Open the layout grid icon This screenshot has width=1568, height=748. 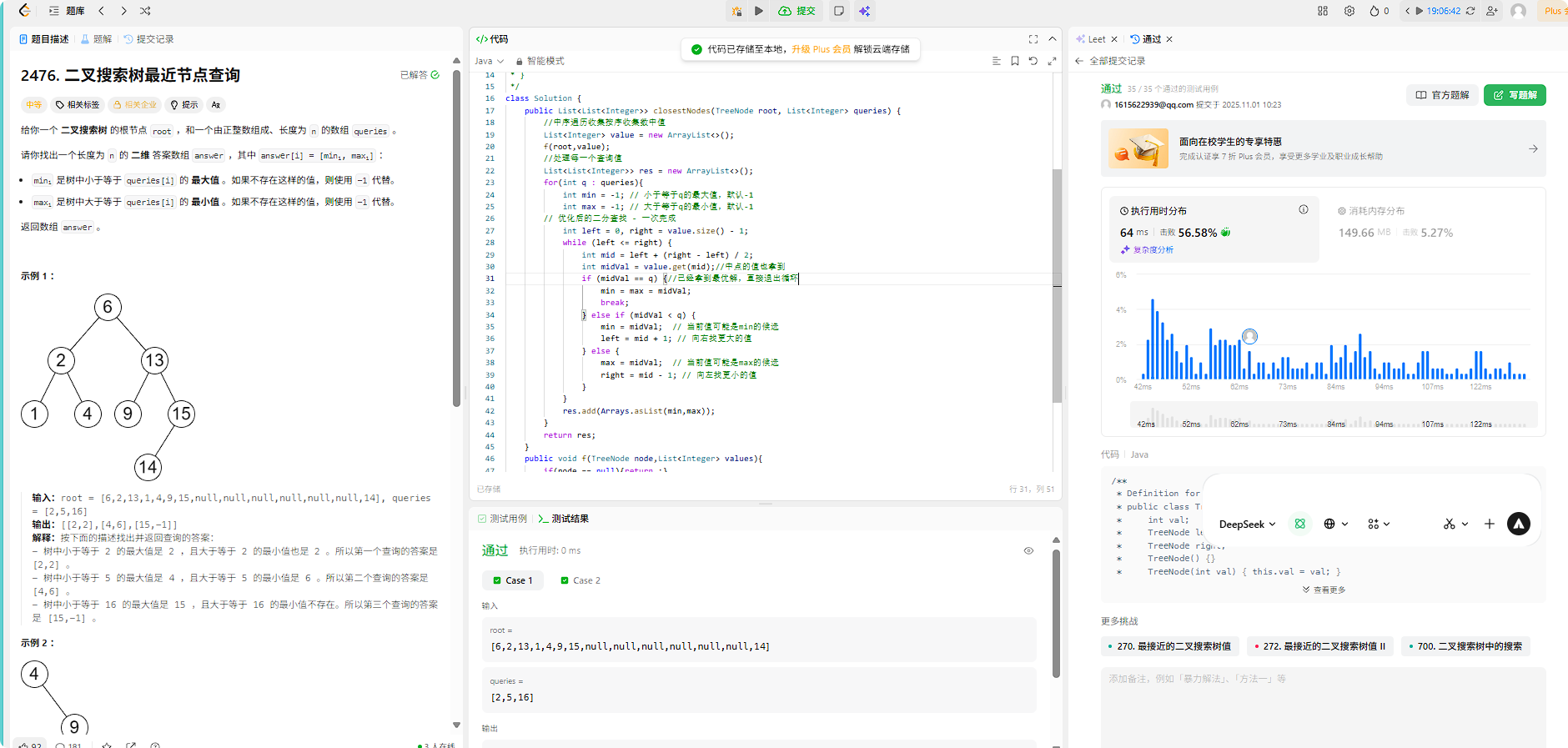(x=1323, y=11)
